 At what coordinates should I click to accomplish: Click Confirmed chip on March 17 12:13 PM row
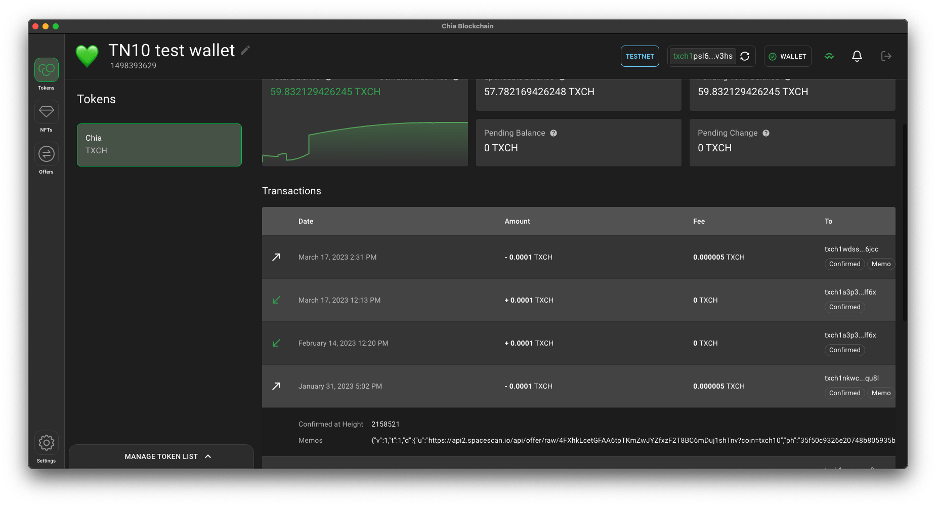coord(844,307)
